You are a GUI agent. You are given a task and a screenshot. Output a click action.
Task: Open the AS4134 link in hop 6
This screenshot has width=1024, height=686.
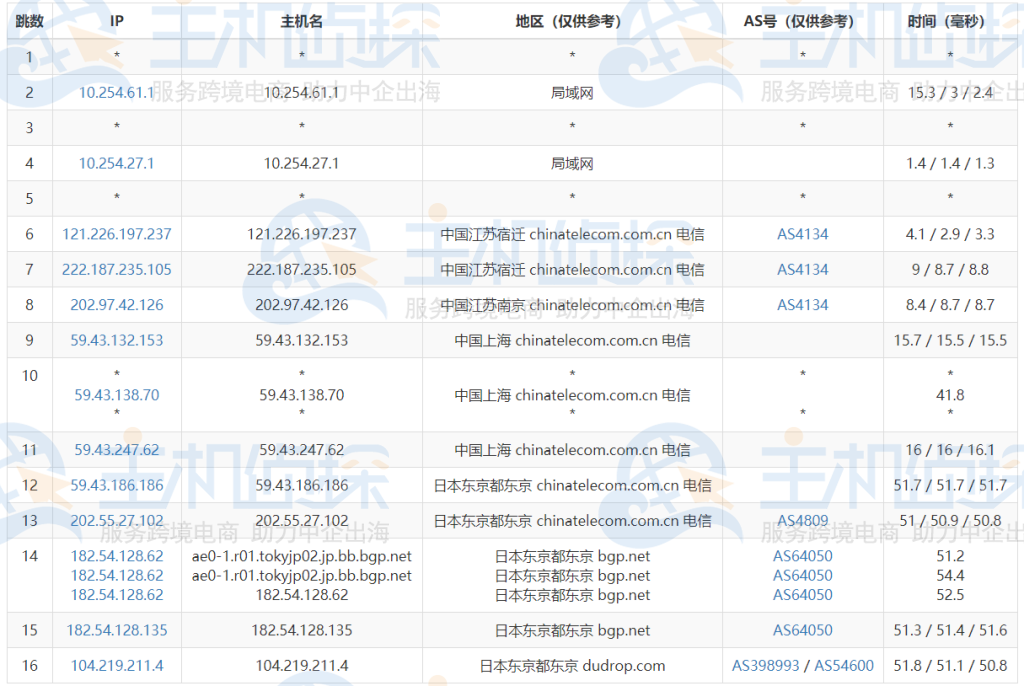802,234
